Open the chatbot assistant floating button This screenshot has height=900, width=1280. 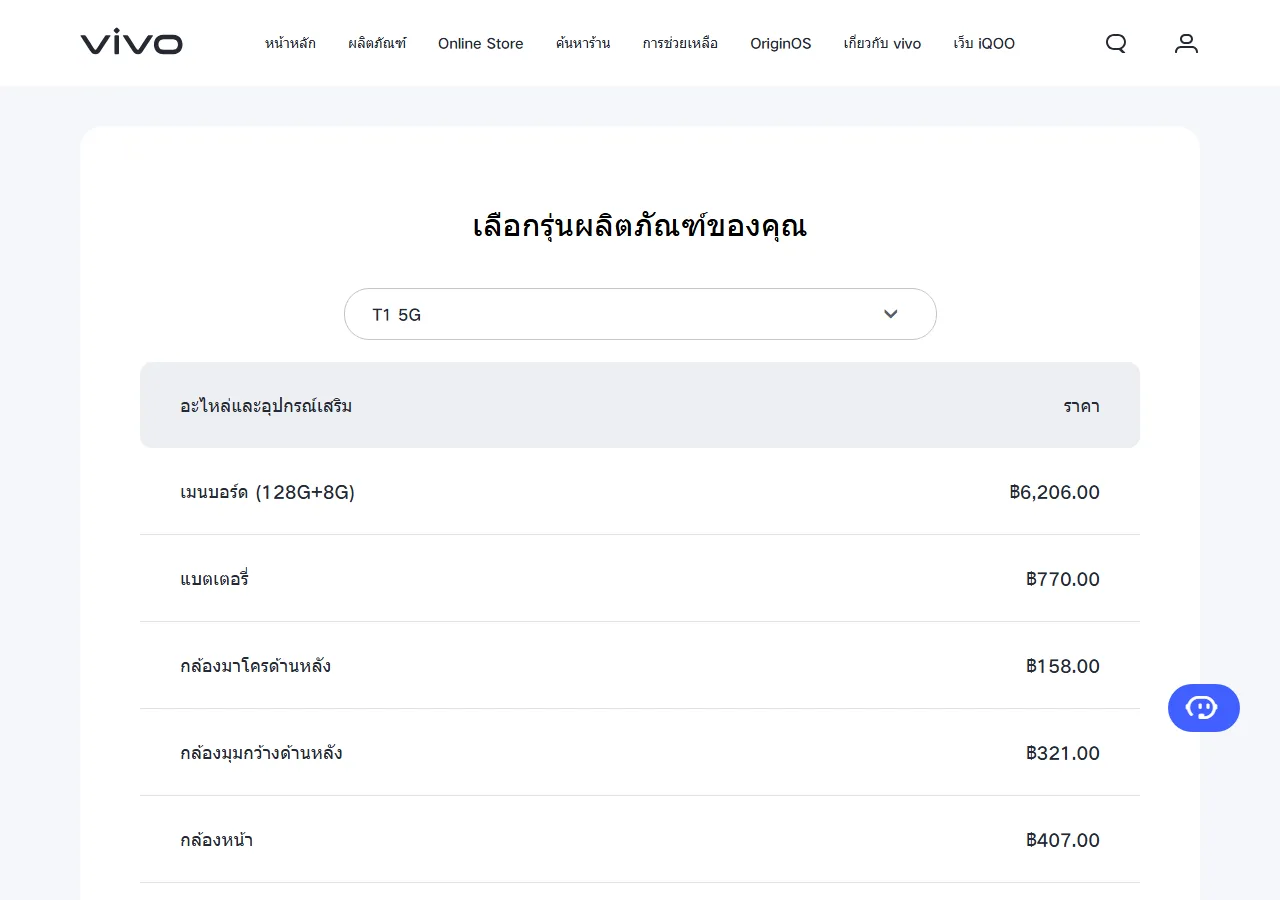click(x=1204, y=708)
